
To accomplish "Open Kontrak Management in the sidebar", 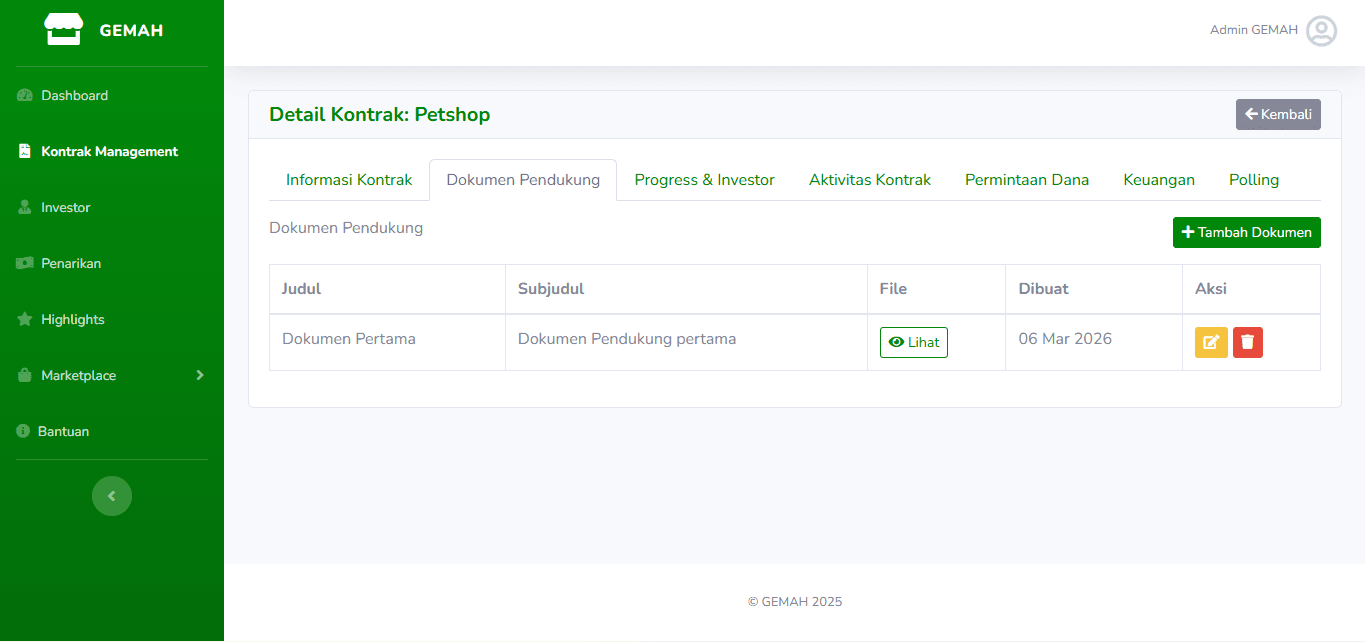I will [x=109, y=152].
